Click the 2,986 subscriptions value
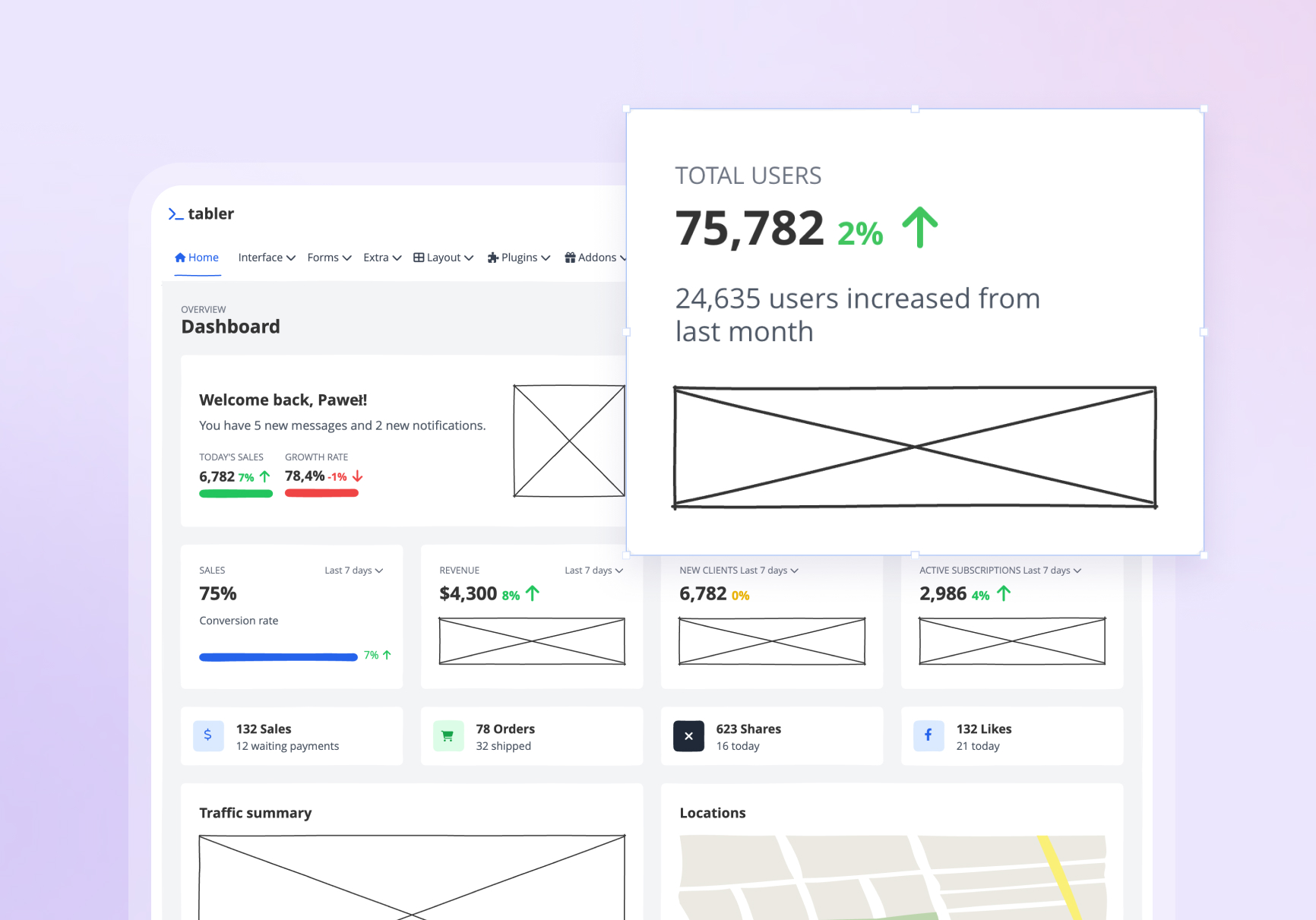Image resolution: width=1316 pixels, height=920 pixels. click(x=943, y=593)
